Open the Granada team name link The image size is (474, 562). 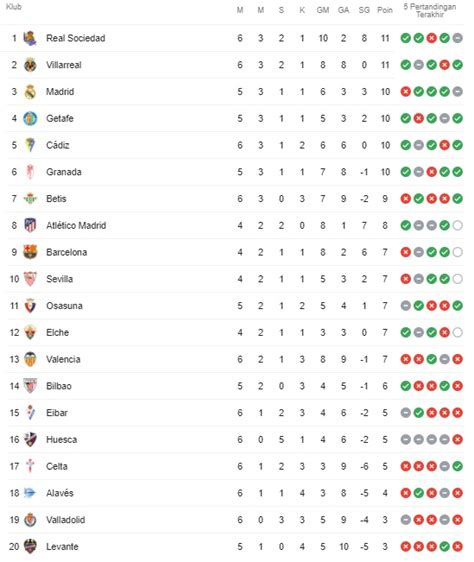coord(64,172)
